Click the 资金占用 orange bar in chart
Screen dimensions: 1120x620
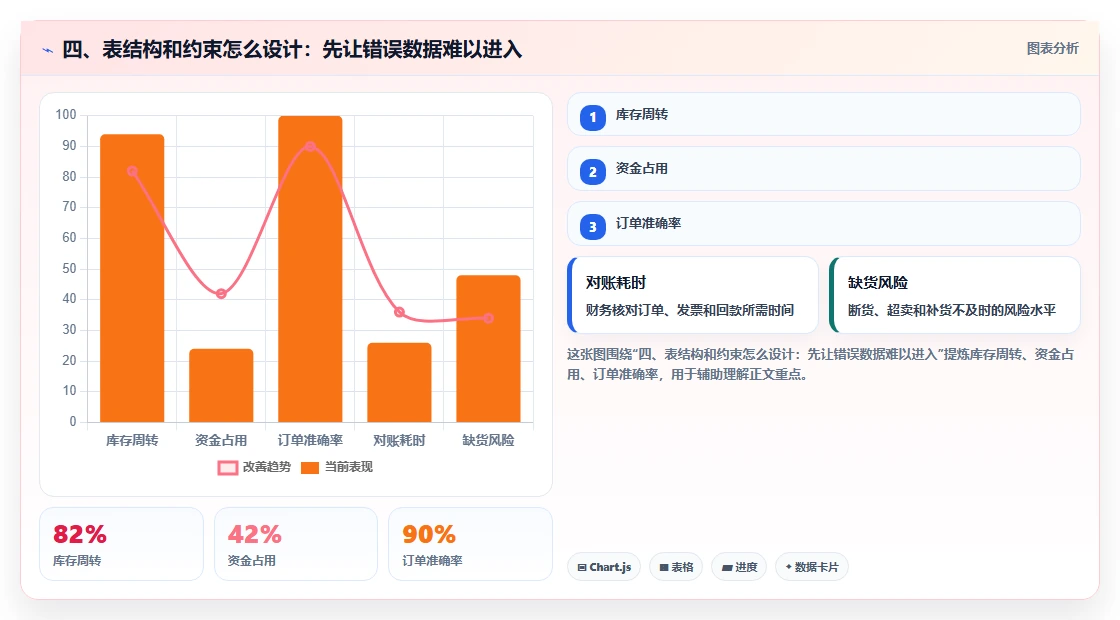[x=221, y=386]
